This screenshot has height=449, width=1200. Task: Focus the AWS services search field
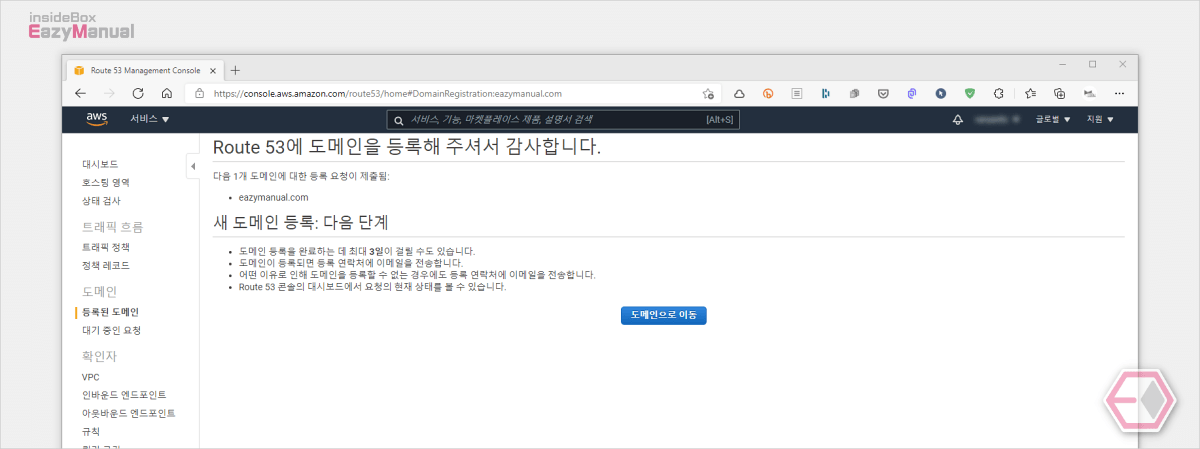(x=565, y=120)
